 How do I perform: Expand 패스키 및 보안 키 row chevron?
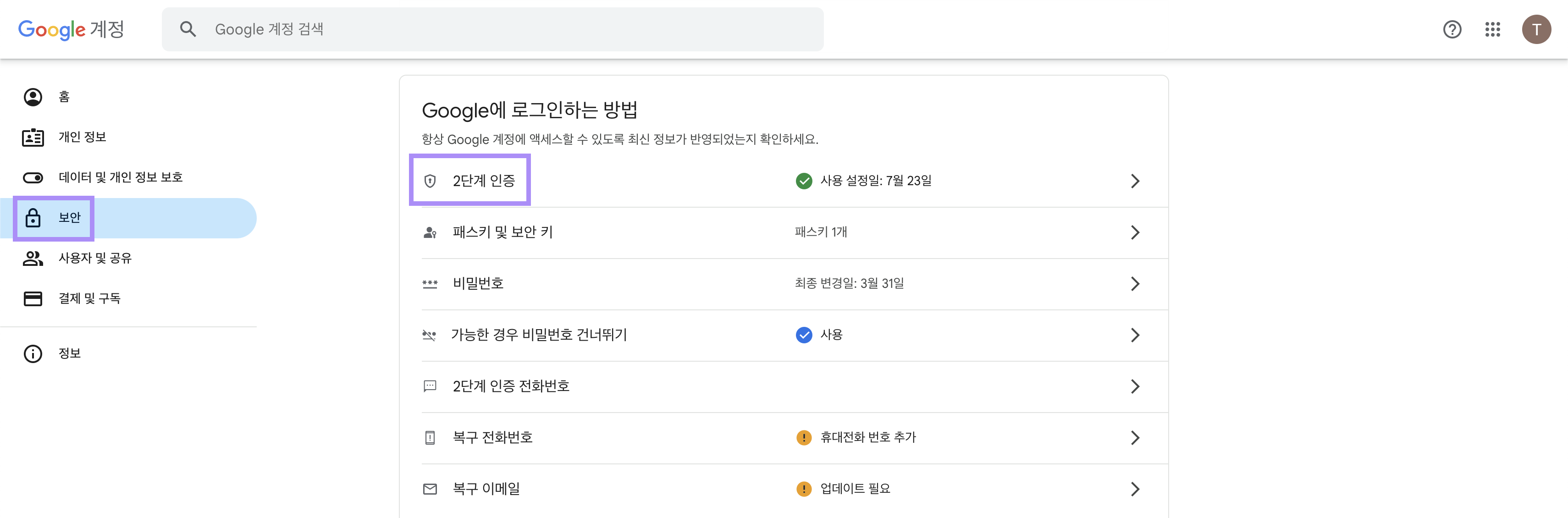[1135, 232]
